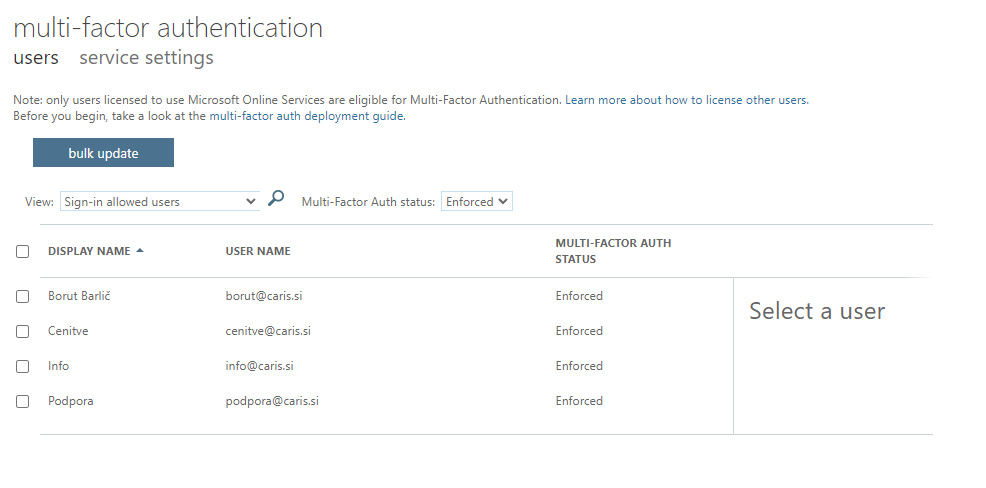Click the podpora@caris.si username
The width and height of the screenshot is (986, 488).
click(x=272, y=401)
